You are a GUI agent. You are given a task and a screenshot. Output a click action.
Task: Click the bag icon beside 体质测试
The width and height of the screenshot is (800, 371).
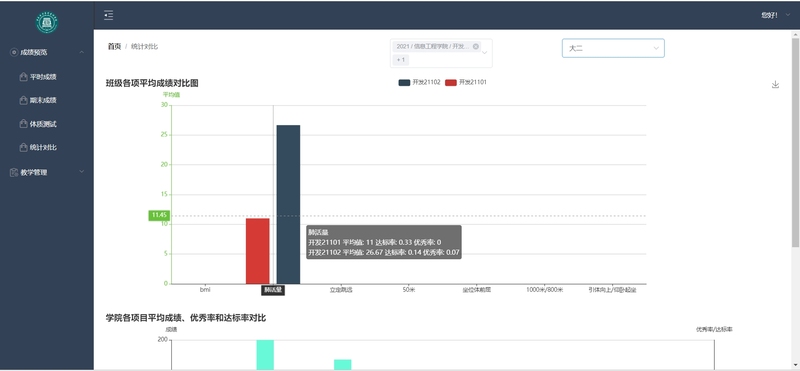tap(23, 124)
